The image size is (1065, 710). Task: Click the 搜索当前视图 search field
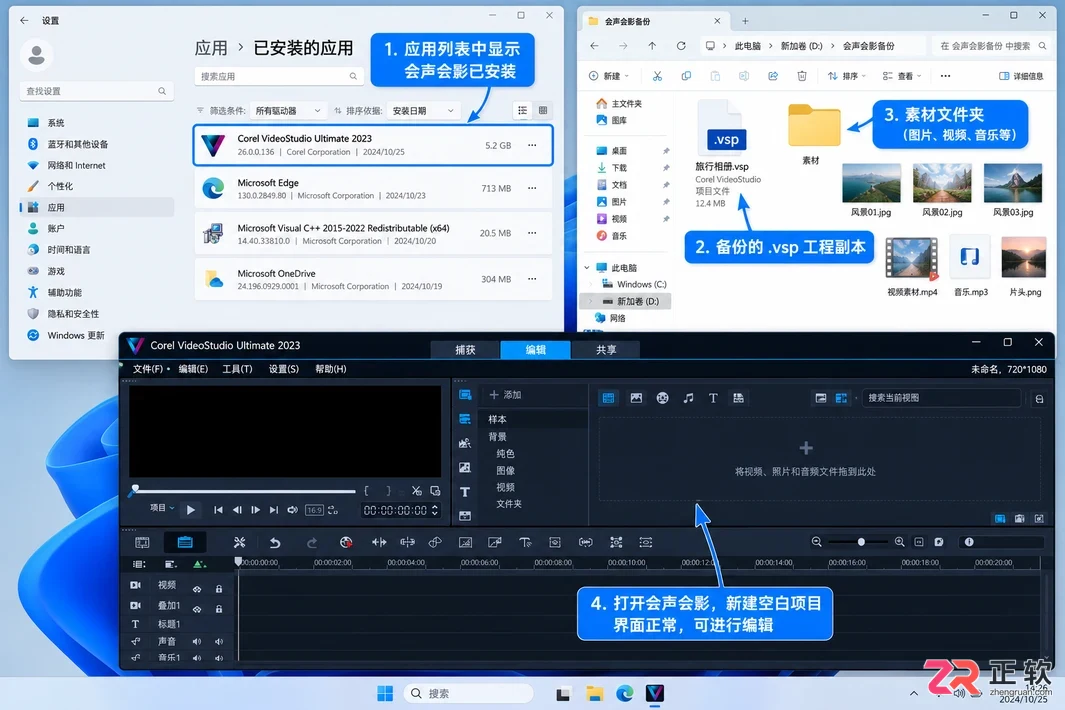[941, 398]
